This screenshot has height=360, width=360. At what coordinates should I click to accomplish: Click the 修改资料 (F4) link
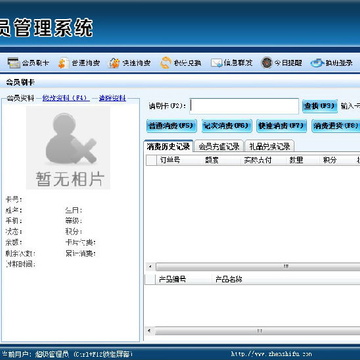pos(66,98)
